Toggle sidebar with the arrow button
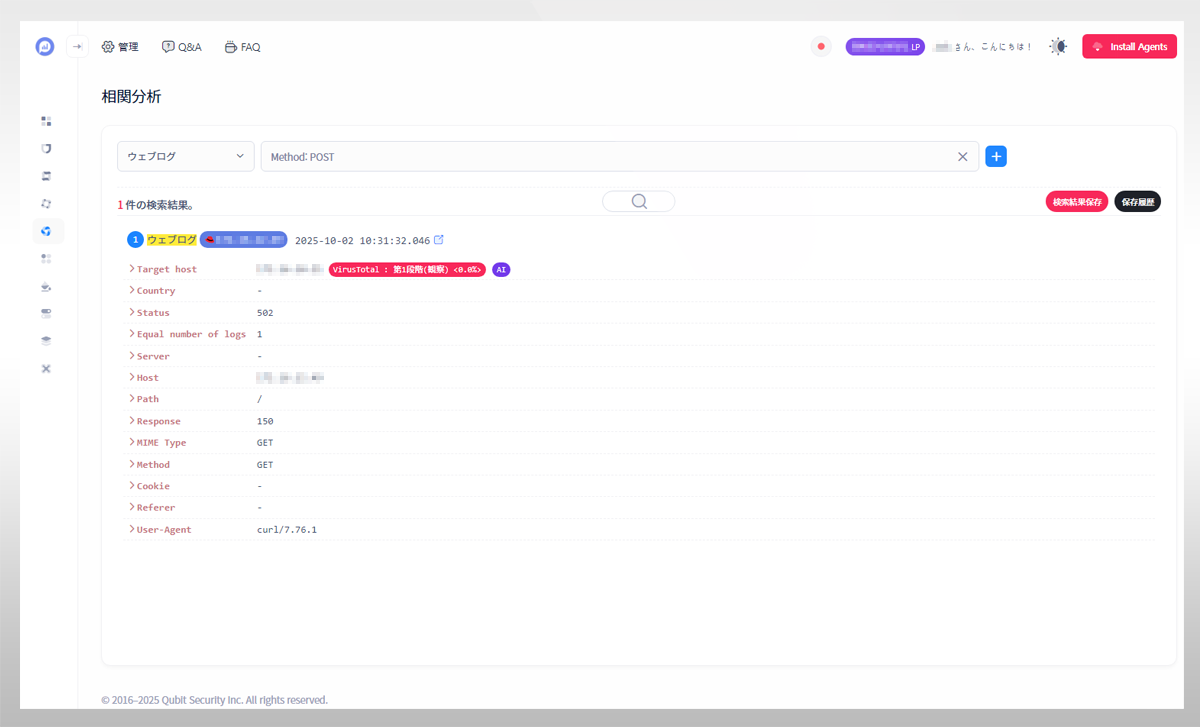 click(77, 47)
